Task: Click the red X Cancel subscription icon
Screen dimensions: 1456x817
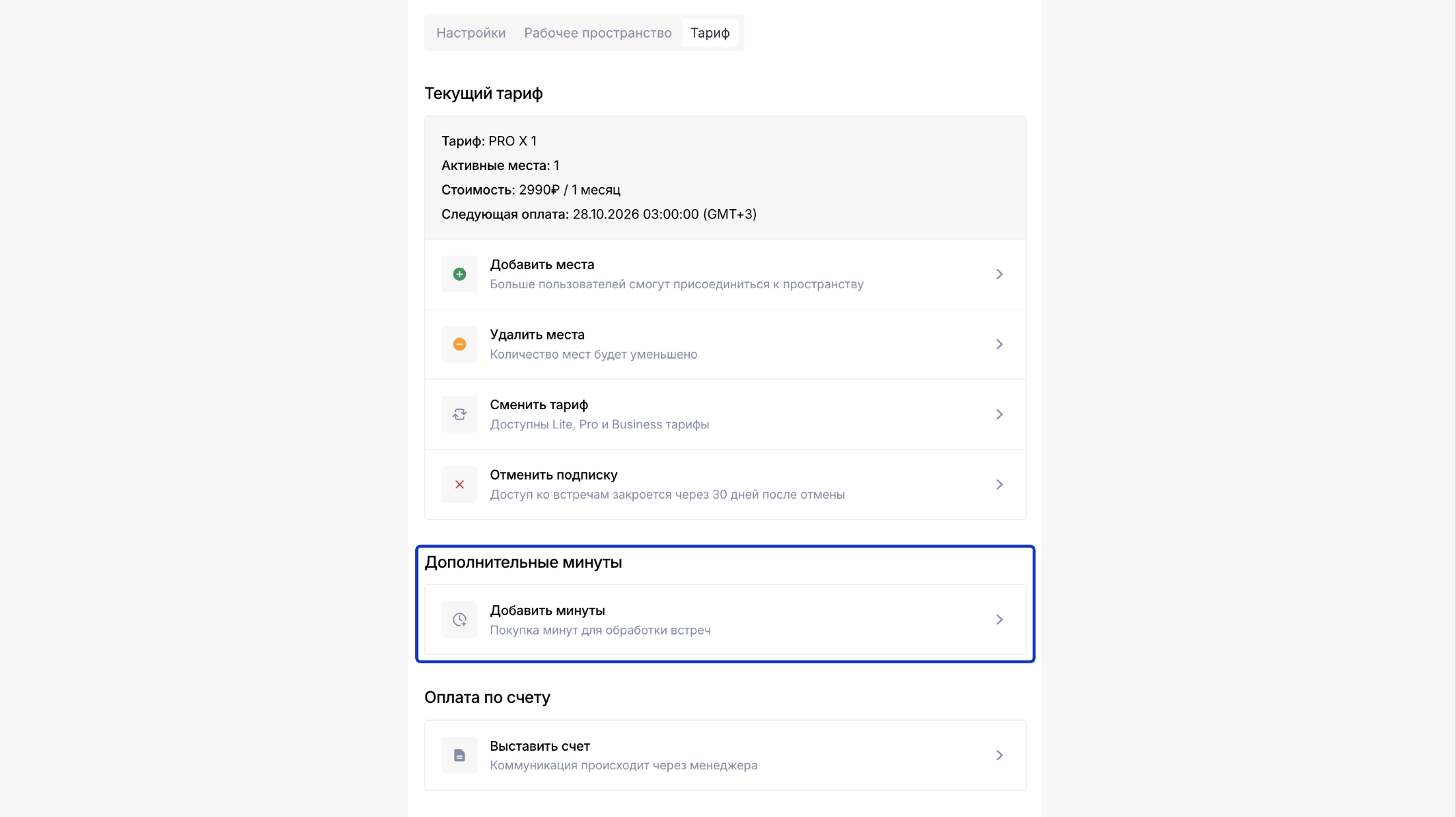Action: pyautogui.click(x=459, y=484)
